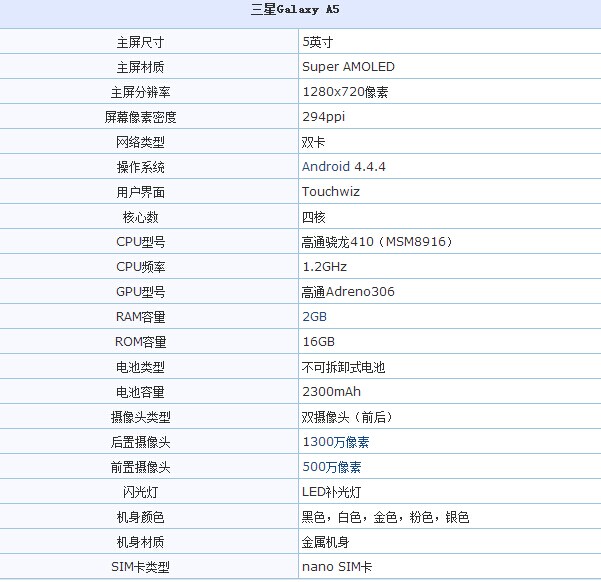Select the 网络类型 label
This screenshot has height=582, width=601.
(x=140, y=142)
